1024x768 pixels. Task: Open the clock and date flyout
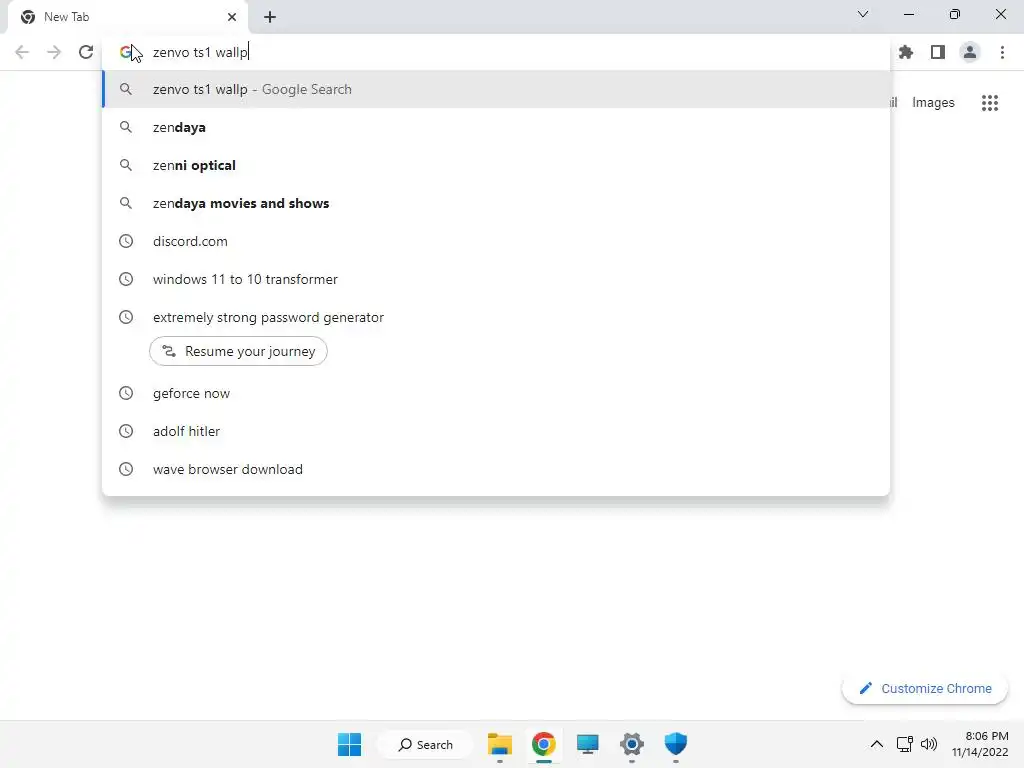click(980, 744)
